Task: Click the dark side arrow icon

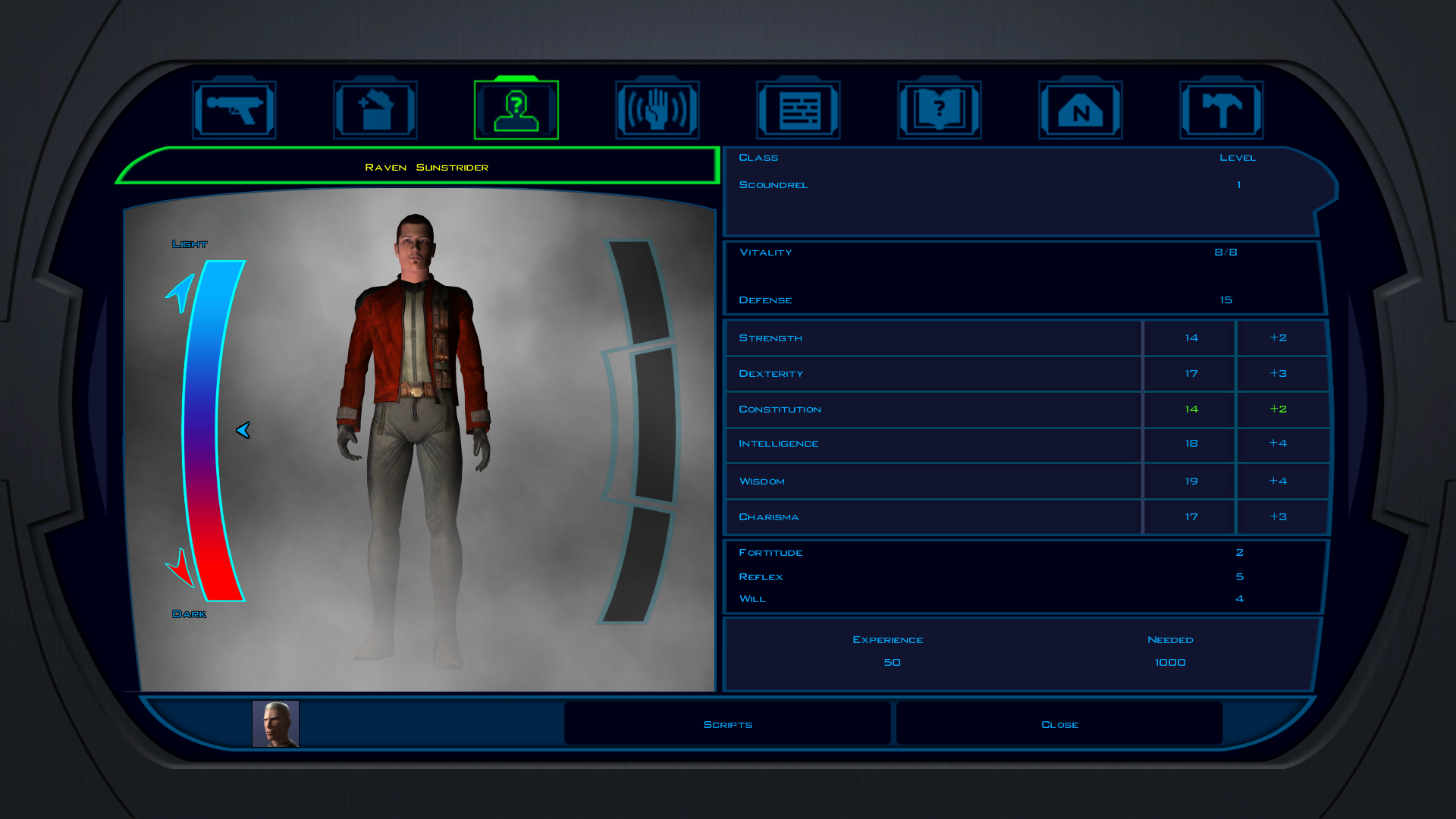Action: click(x=180, y=567)
